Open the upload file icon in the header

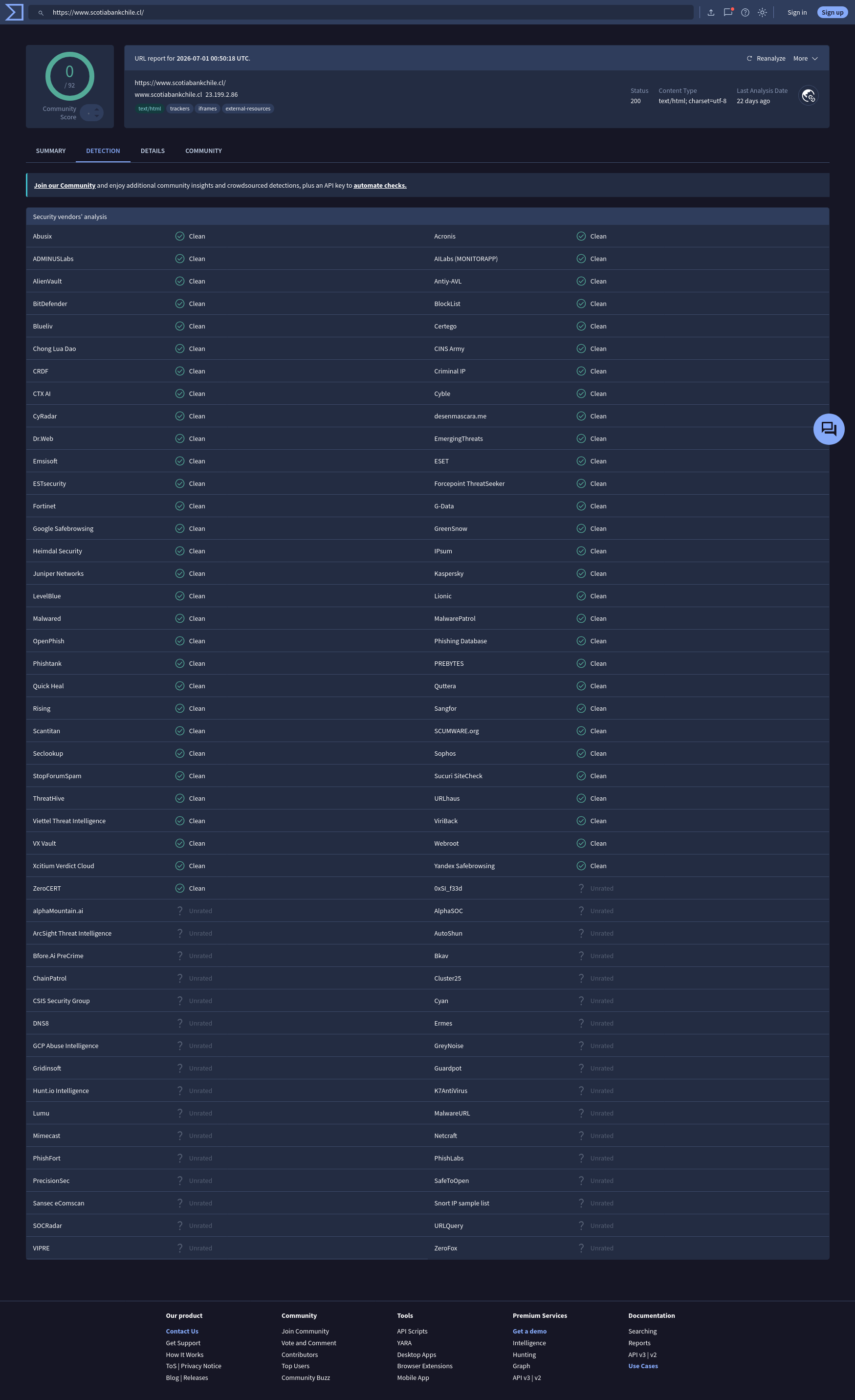pyautogui.click(x=711, y=13)
